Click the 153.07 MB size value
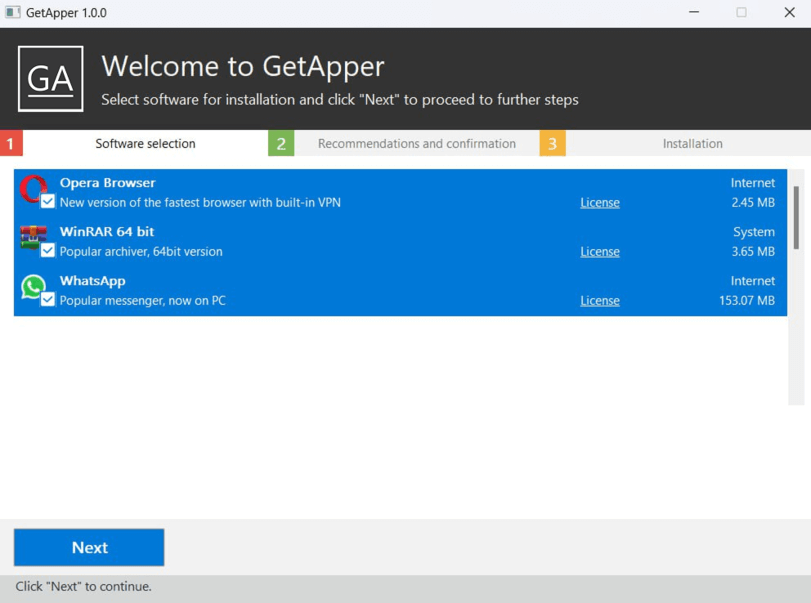Screen dimensions: 811x603 coord(747,301)
